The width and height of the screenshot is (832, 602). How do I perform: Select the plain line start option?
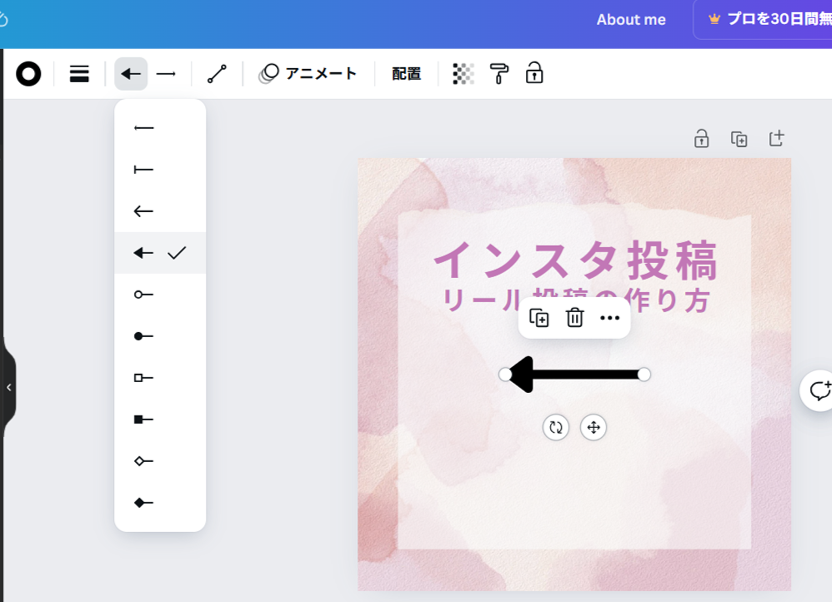click(x=144, y=128)
